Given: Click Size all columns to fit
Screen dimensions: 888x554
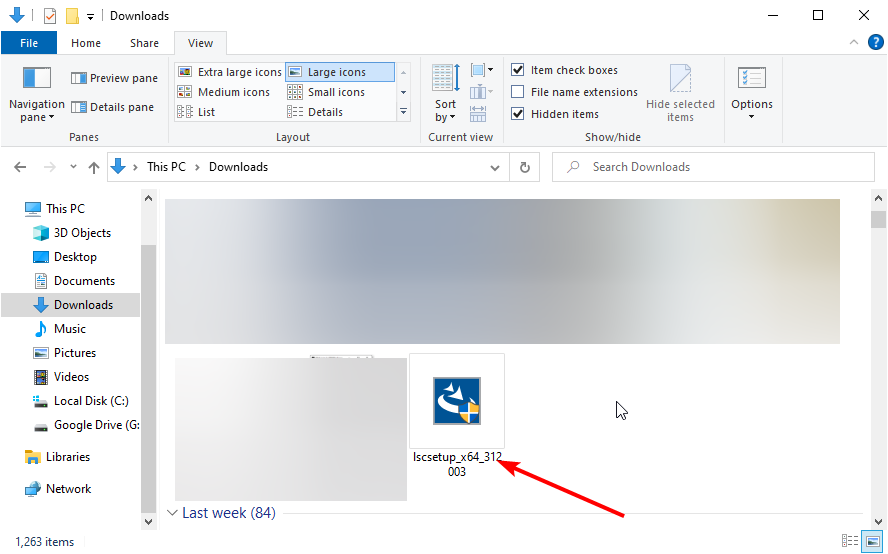Looking at the screenshot, I should [x=478, y=114].
